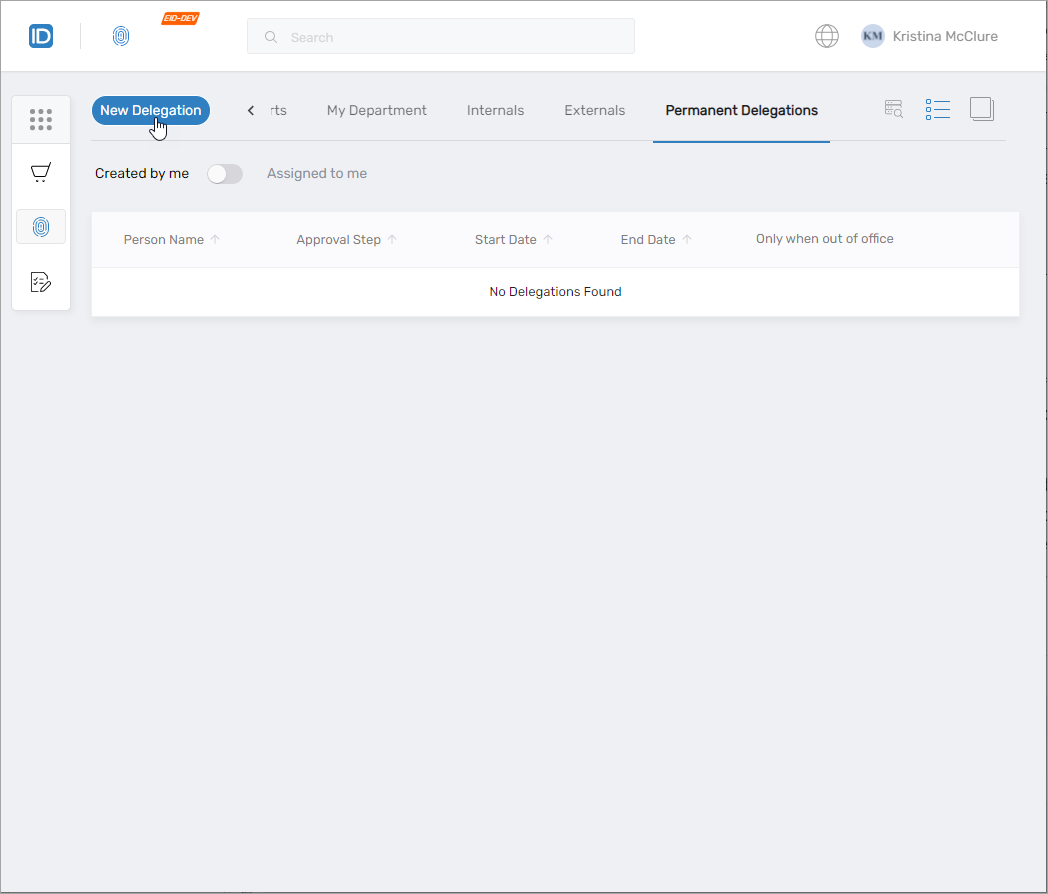Open Kristina McClure user profile
This screenshot has height=894, width=1048.
click(x=930, y=37)
